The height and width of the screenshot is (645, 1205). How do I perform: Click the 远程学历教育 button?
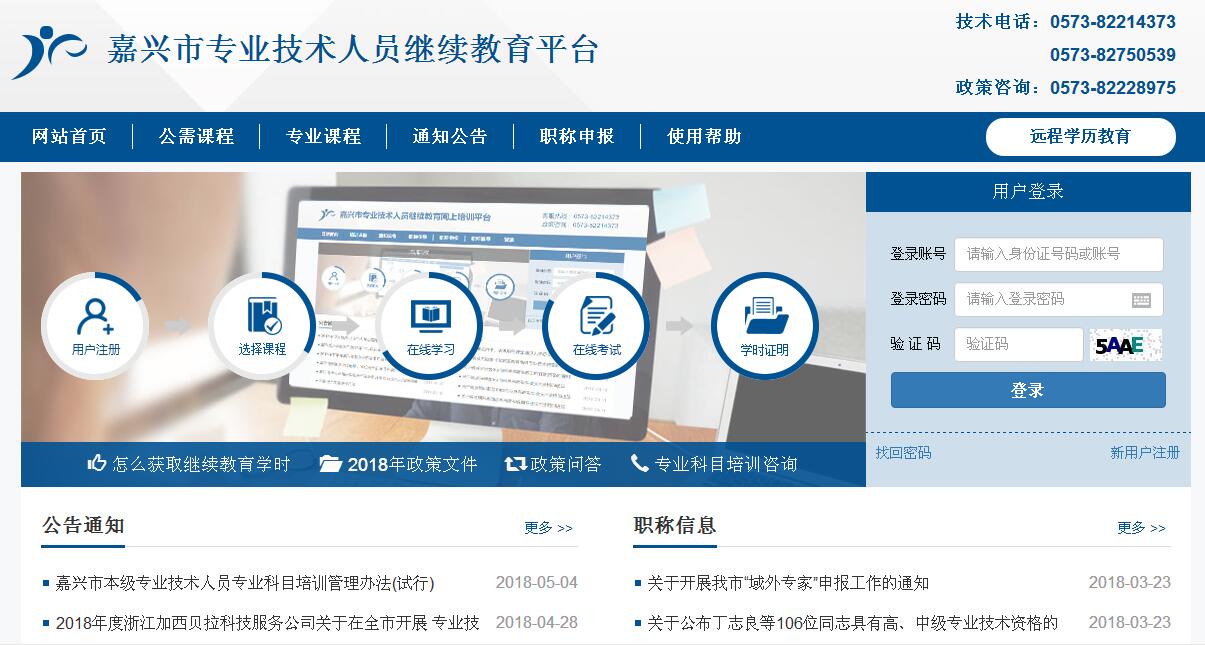click(1080, 137)
